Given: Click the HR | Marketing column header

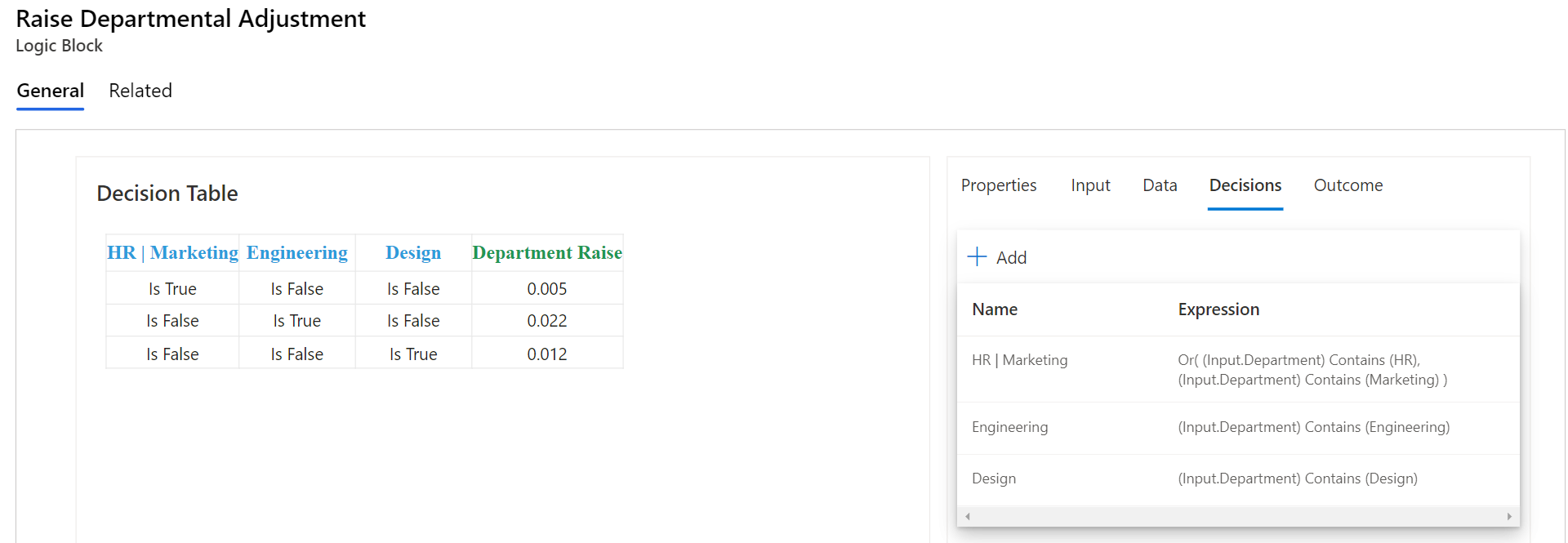Looking at the screenshot, I should 172,253.
